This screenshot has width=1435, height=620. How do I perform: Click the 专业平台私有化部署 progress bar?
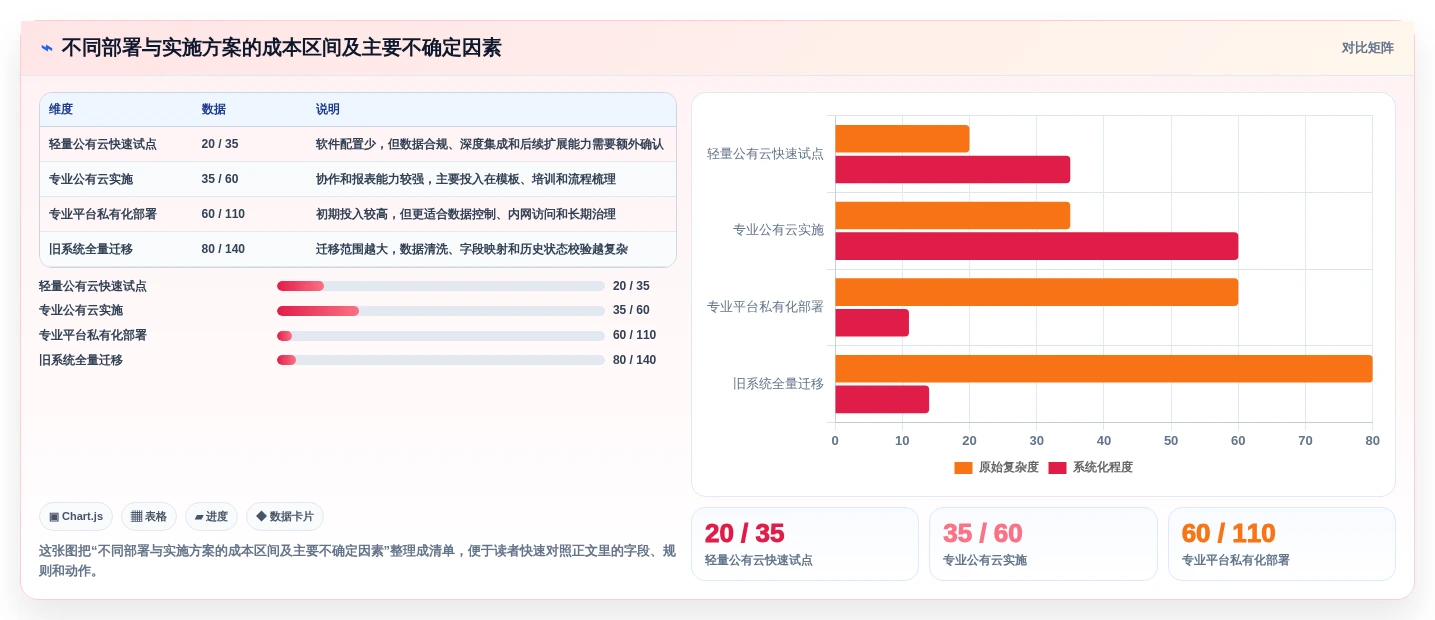441,336
